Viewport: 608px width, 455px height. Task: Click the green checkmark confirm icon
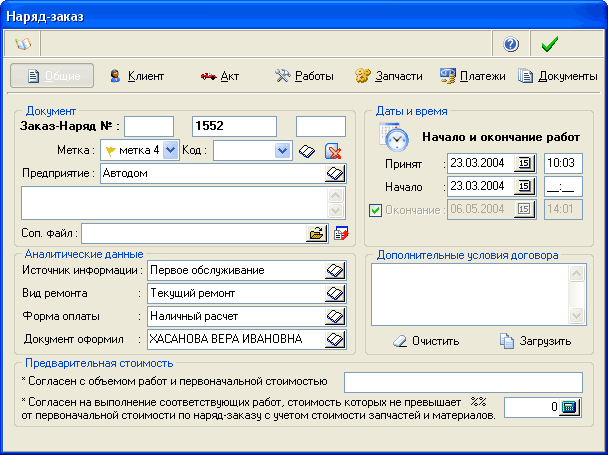pos(548,44)
